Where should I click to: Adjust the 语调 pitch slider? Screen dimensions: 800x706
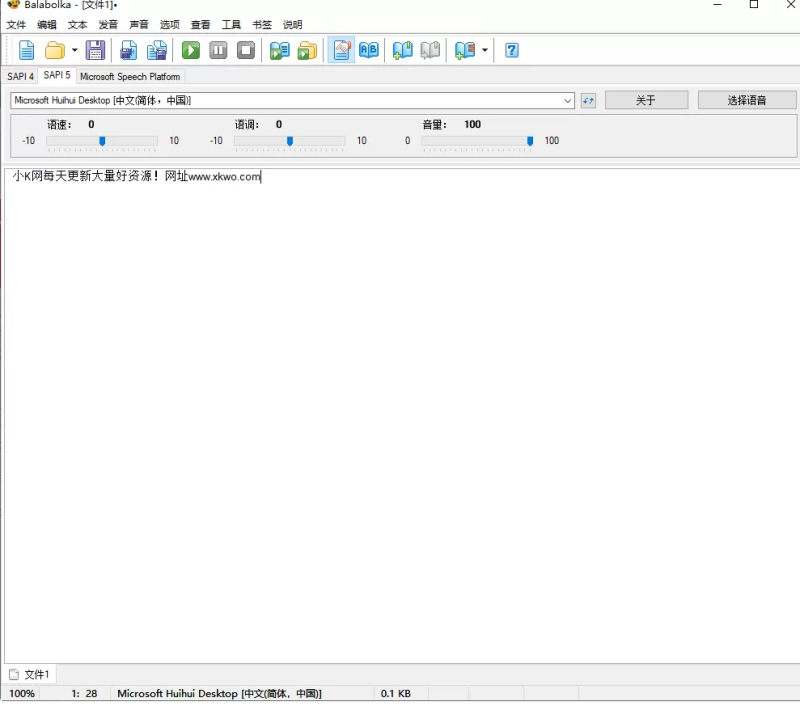[290, 141]
